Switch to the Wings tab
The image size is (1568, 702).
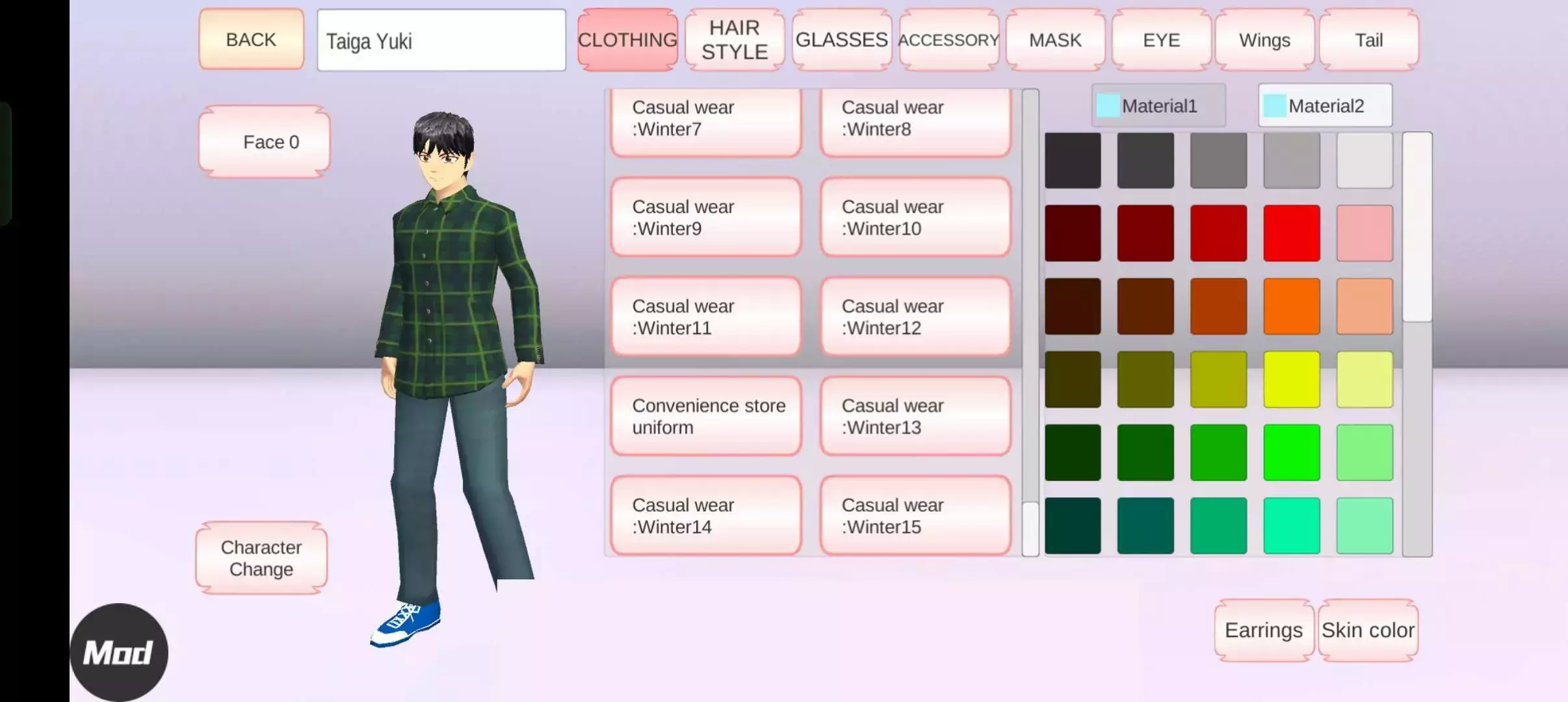pyautogui.click(x=1264, y=40)
